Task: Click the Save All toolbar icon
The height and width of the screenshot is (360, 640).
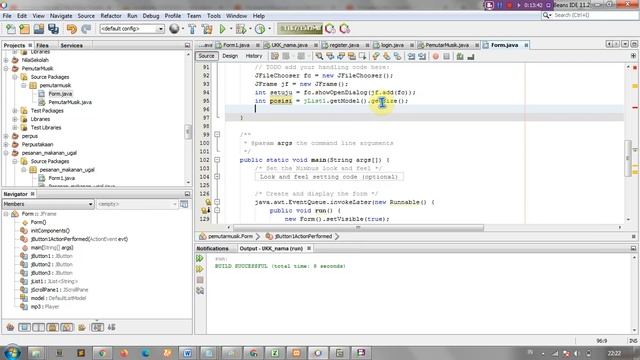Action: tap(53, 29)
